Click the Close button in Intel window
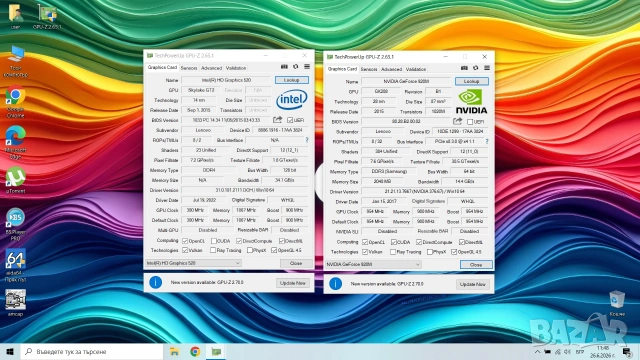The width and height of the screenshot is (640, 360). click(296, 263)
